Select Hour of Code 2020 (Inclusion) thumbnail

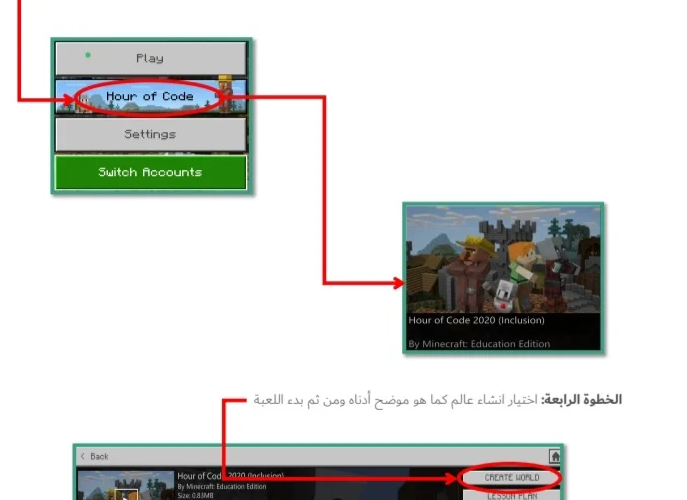(x=503, y=259)
